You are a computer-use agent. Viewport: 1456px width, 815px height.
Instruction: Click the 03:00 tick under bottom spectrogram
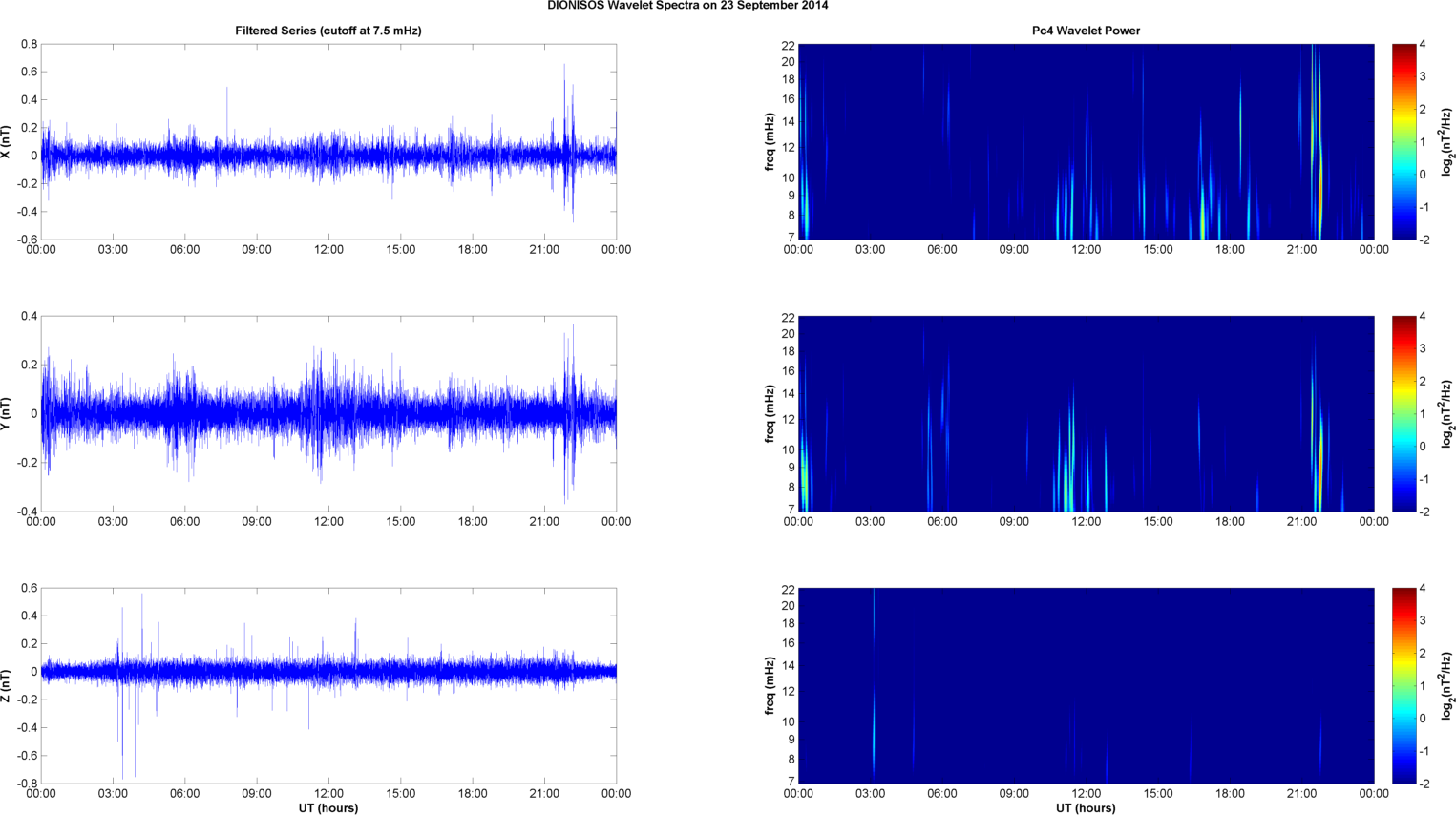870,794
